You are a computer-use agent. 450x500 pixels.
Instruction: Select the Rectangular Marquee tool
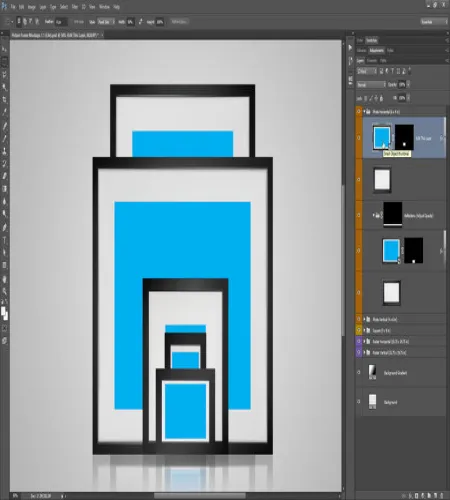point(4,62)
